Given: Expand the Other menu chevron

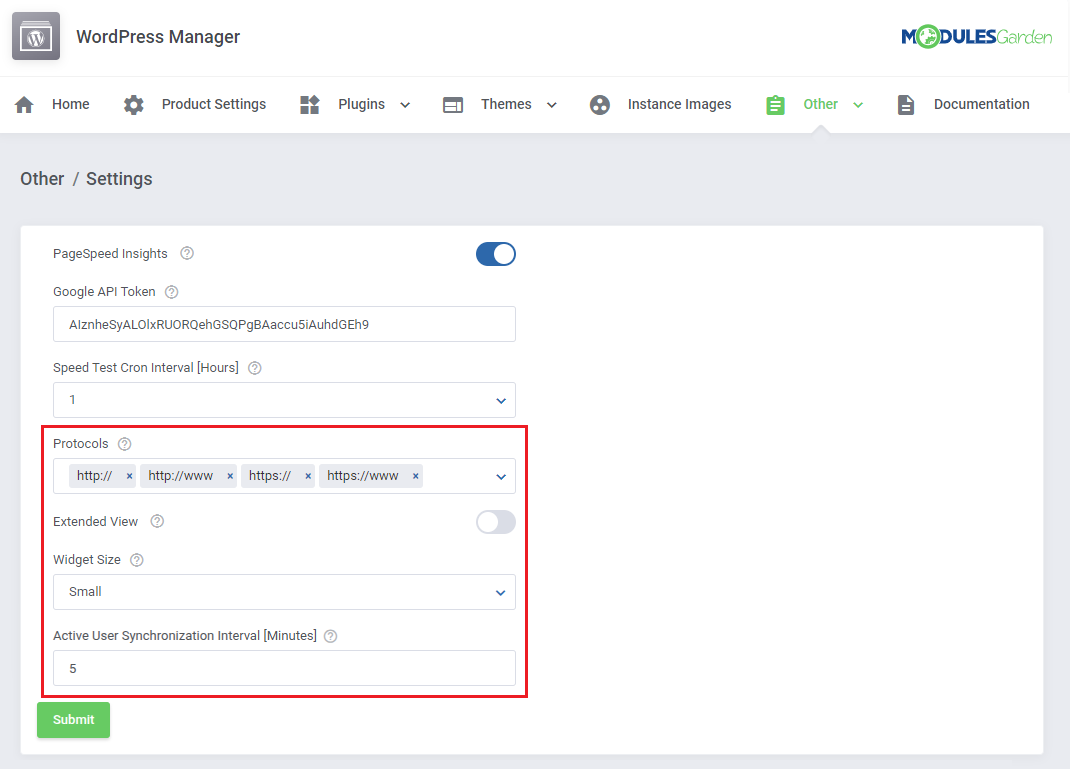Looking at the screenshot, I should [x=858, y=105].
